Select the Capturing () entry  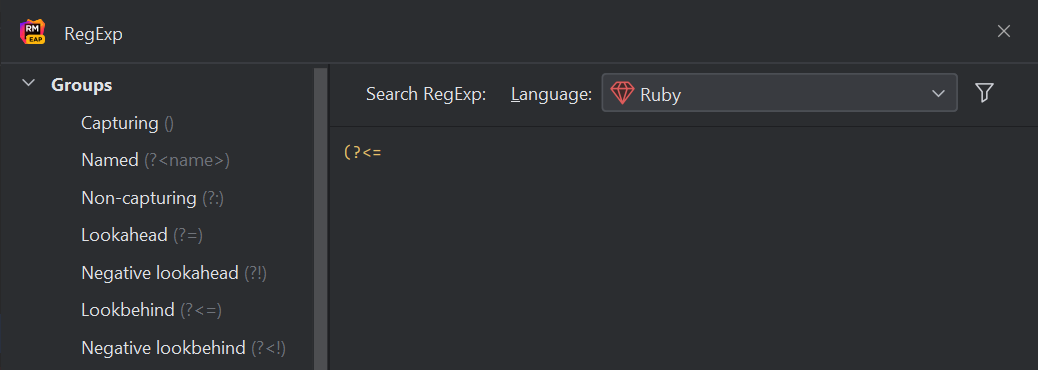pyautogui.click(x=127, y=123)
